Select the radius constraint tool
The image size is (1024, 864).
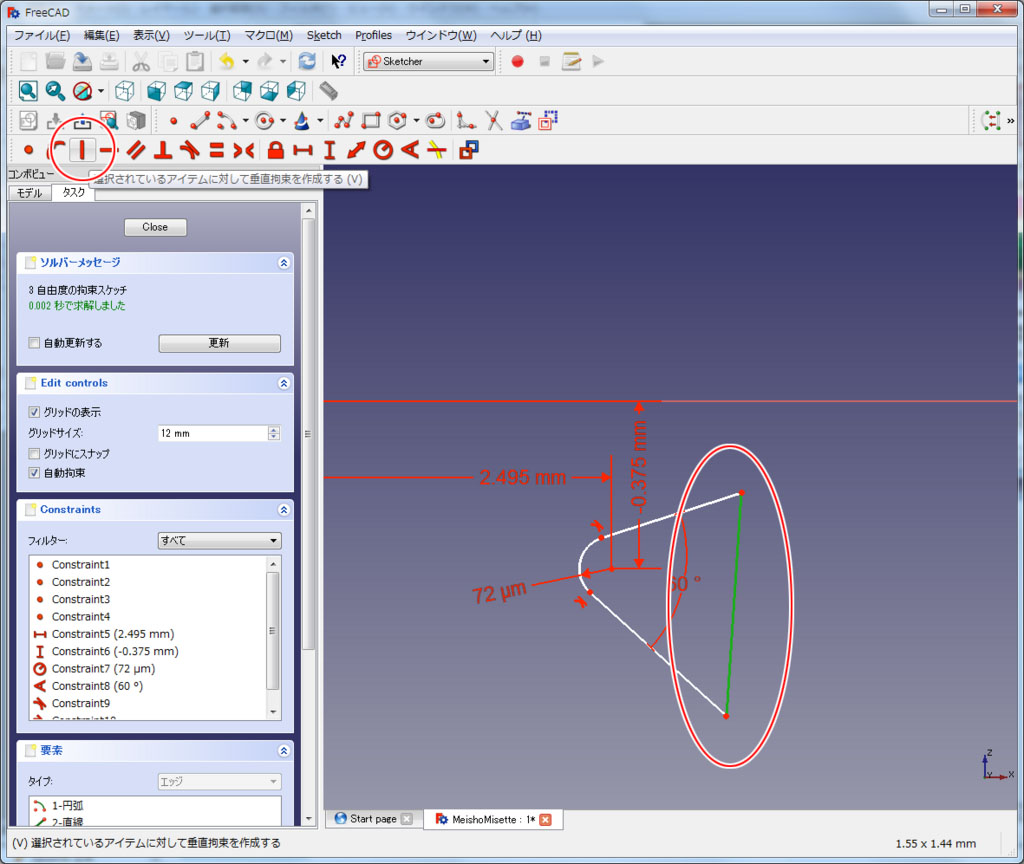383,150
